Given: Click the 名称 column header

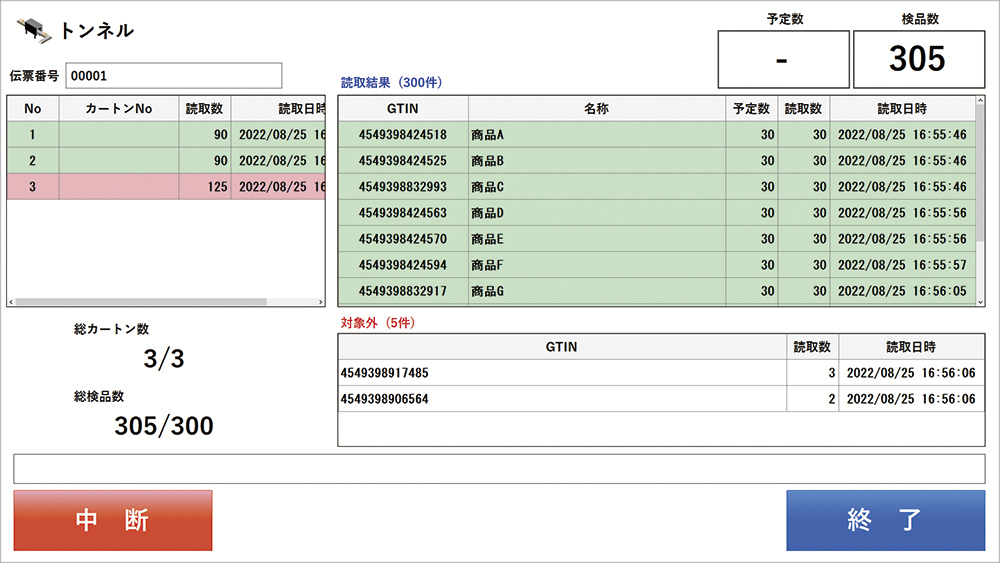Looking at the screenshot, I should pyautogui.click(x=597, y=108).
